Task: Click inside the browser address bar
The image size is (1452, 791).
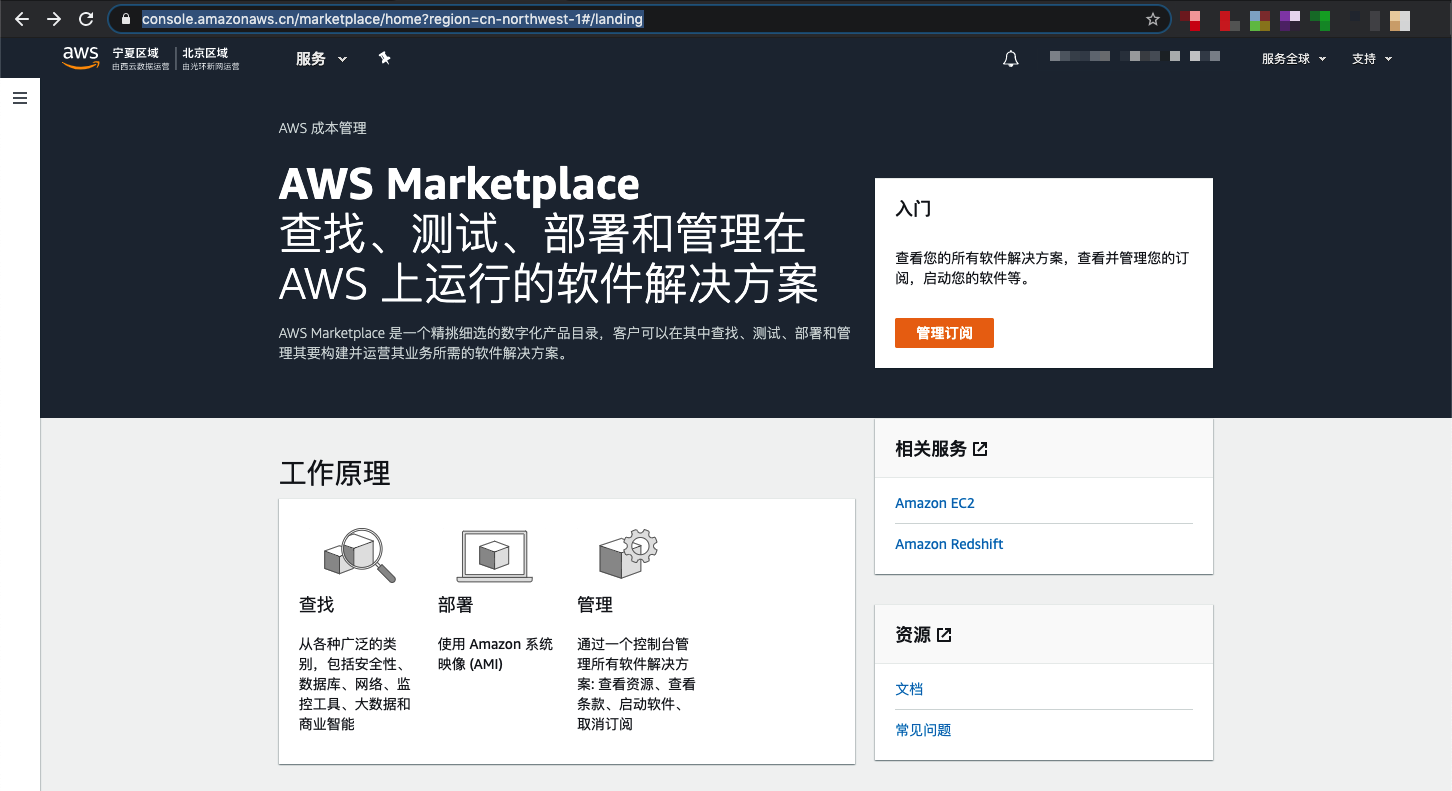Action: (400, 18)
